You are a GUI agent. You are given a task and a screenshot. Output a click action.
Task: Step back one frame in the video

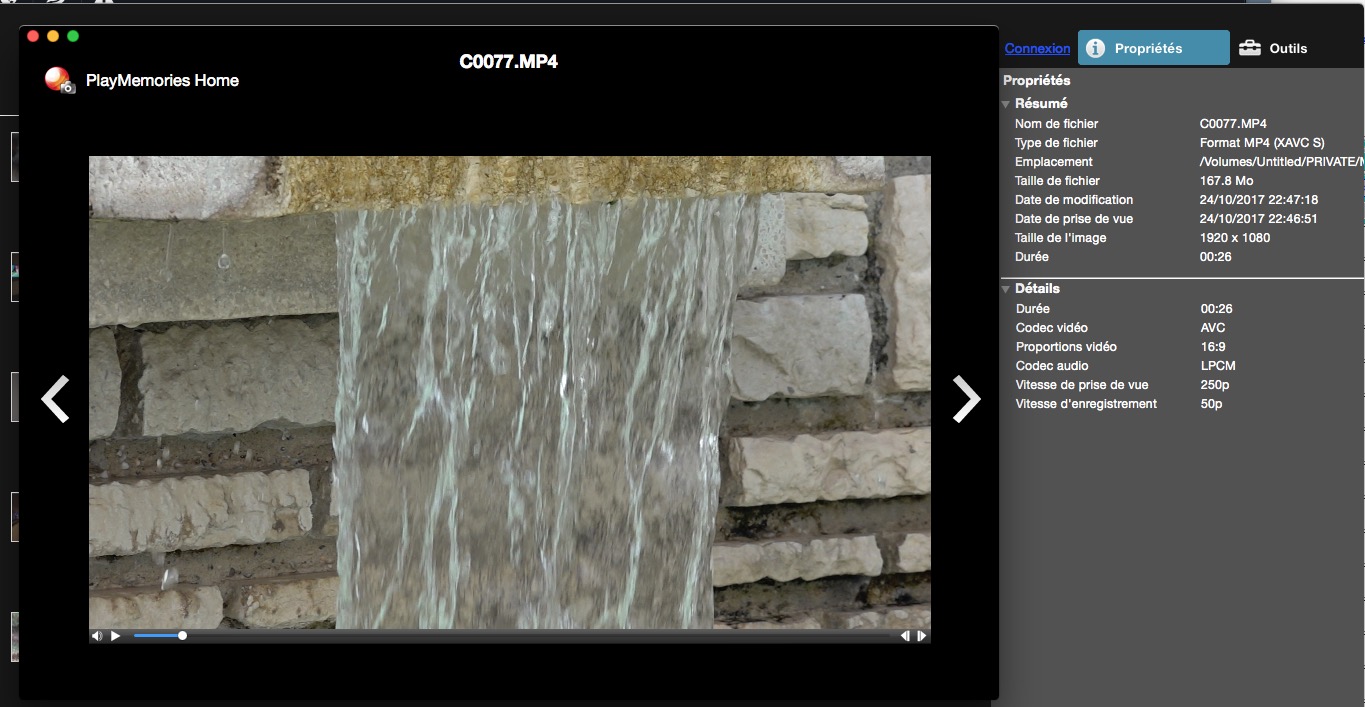905,636
